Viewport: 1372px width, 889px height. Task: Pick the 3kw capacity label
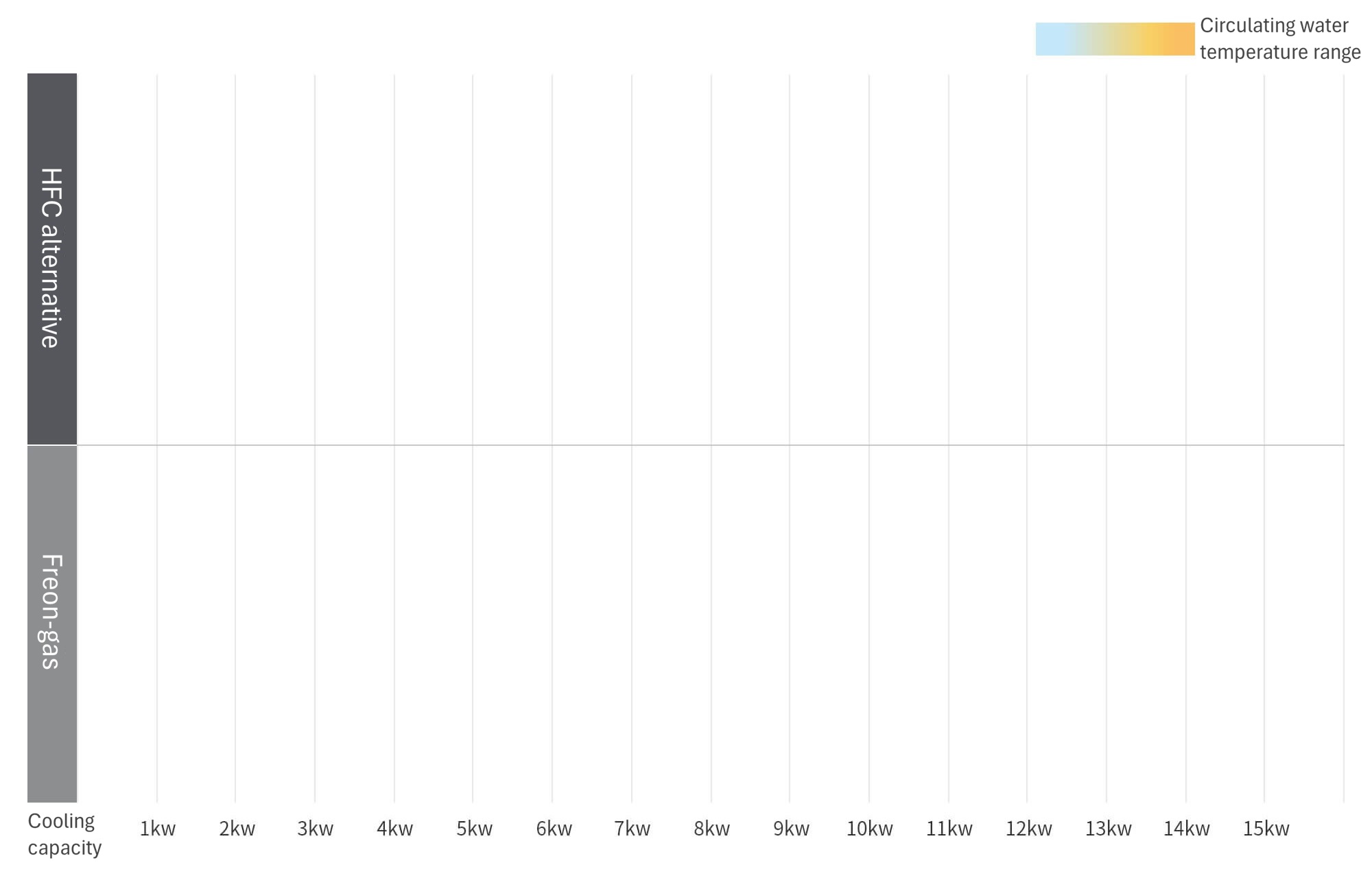click(x=316, y=829)
